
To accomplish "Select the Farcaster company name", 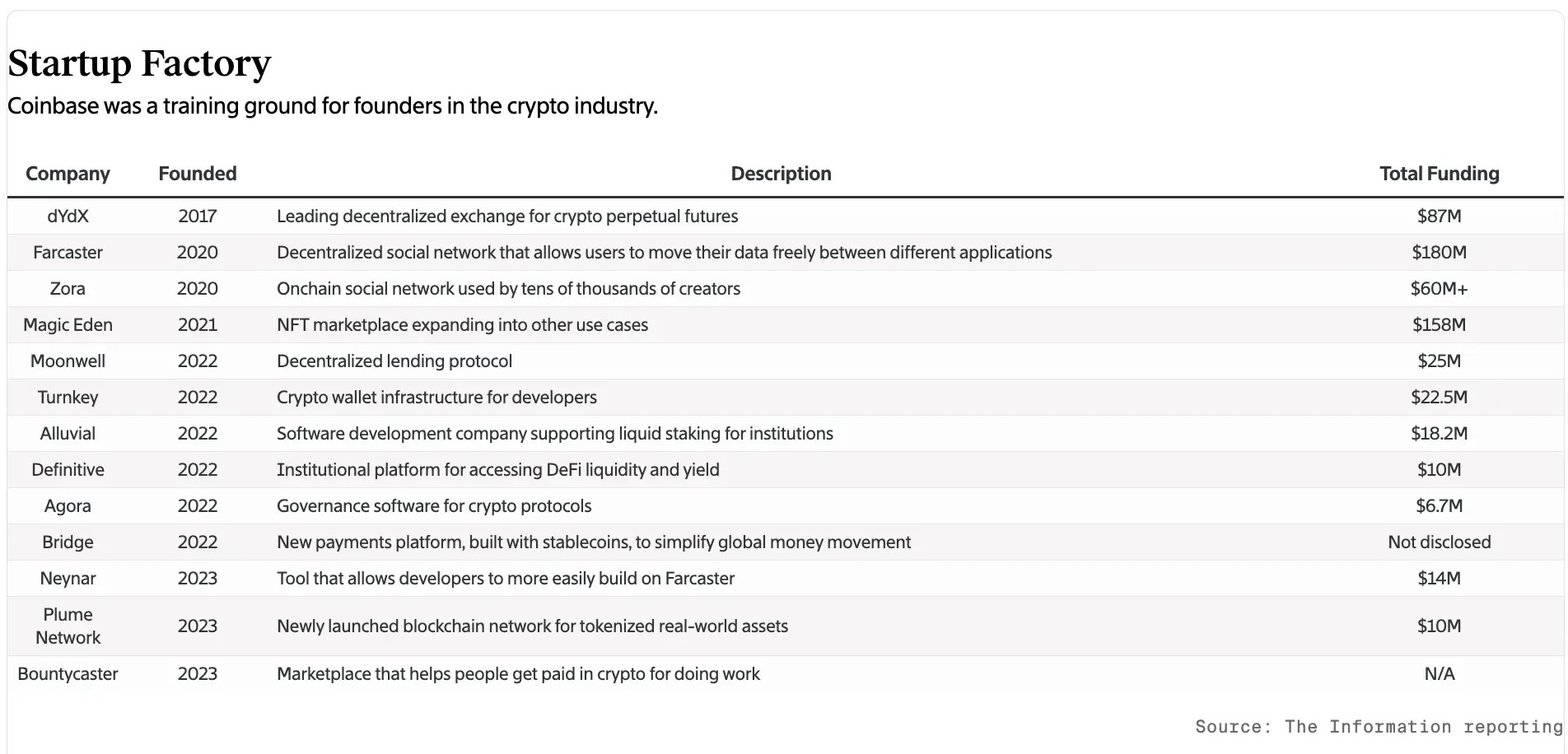I will pos(68,253).
